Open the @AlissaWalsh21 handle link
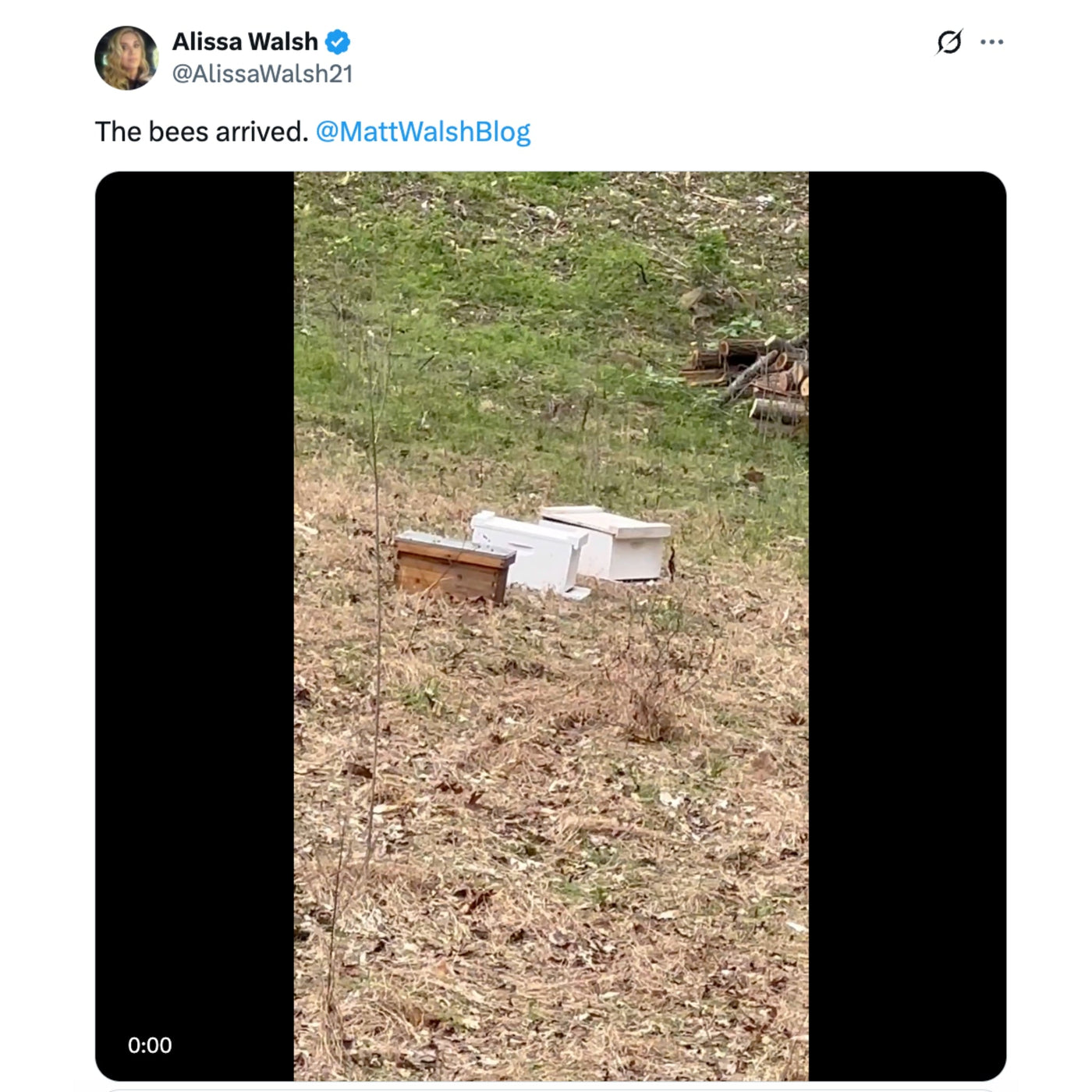The height and width of the screenshot is (1092, 1092). (x=263, y=74)
